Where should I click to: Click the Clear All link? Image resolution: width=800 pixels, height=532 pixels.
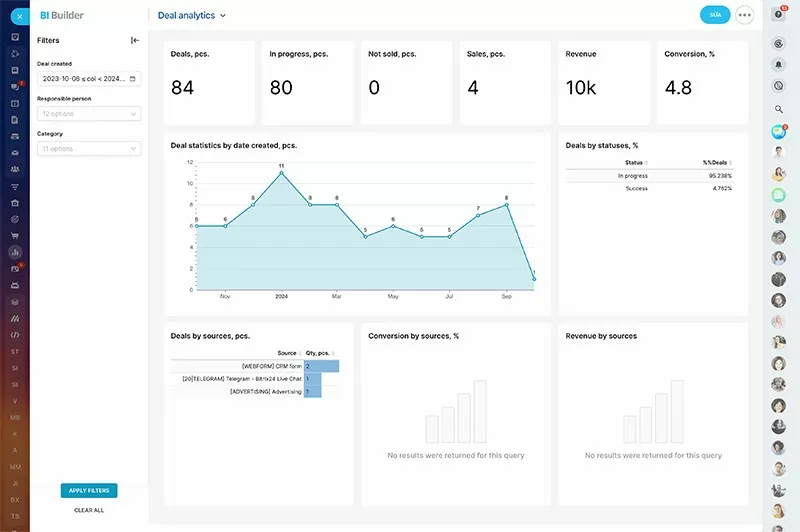click(x=89, y=510)
